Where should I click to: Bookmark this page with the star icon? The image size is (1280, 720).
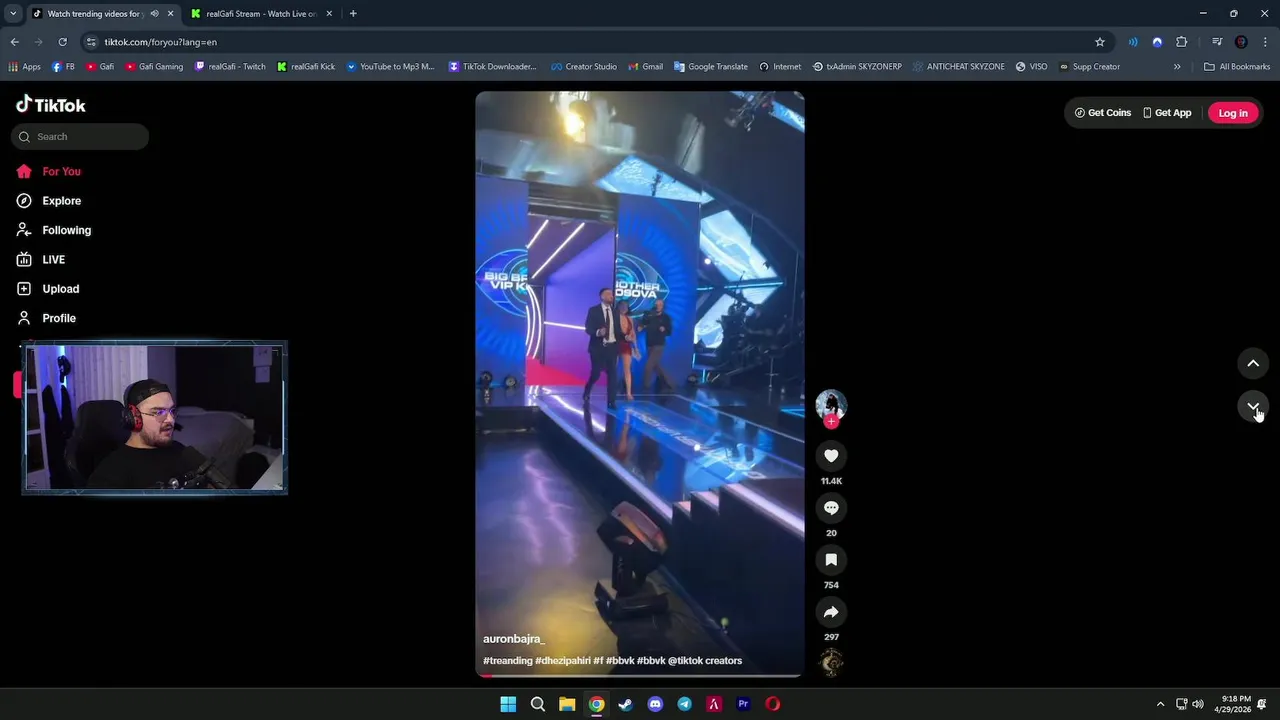coord(1100,42)
